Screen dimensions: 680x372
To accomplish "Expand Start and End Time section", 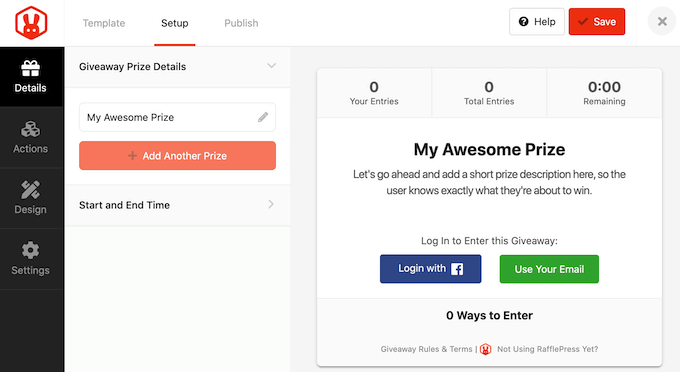I will click(178, 205).
